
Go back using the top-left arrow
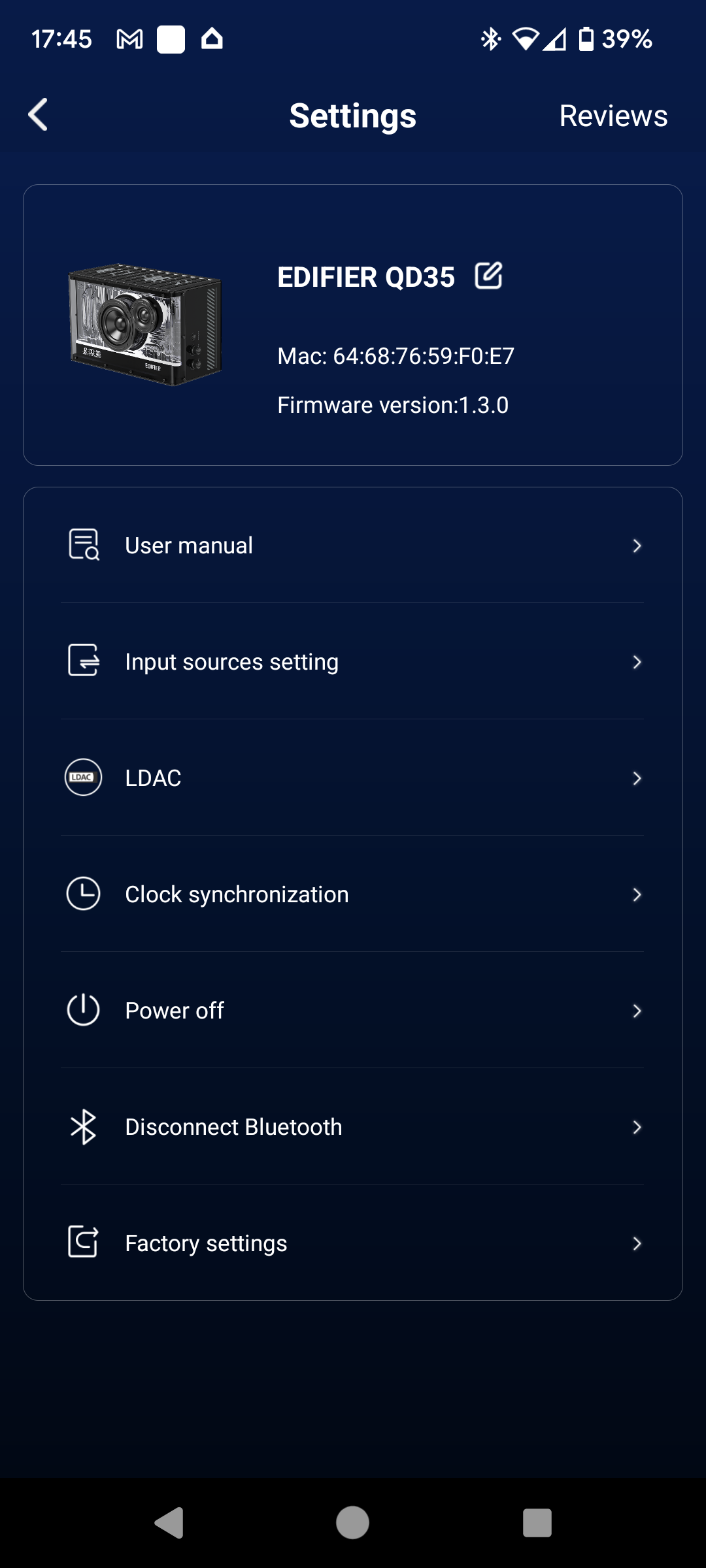click(x=38, y=115)
